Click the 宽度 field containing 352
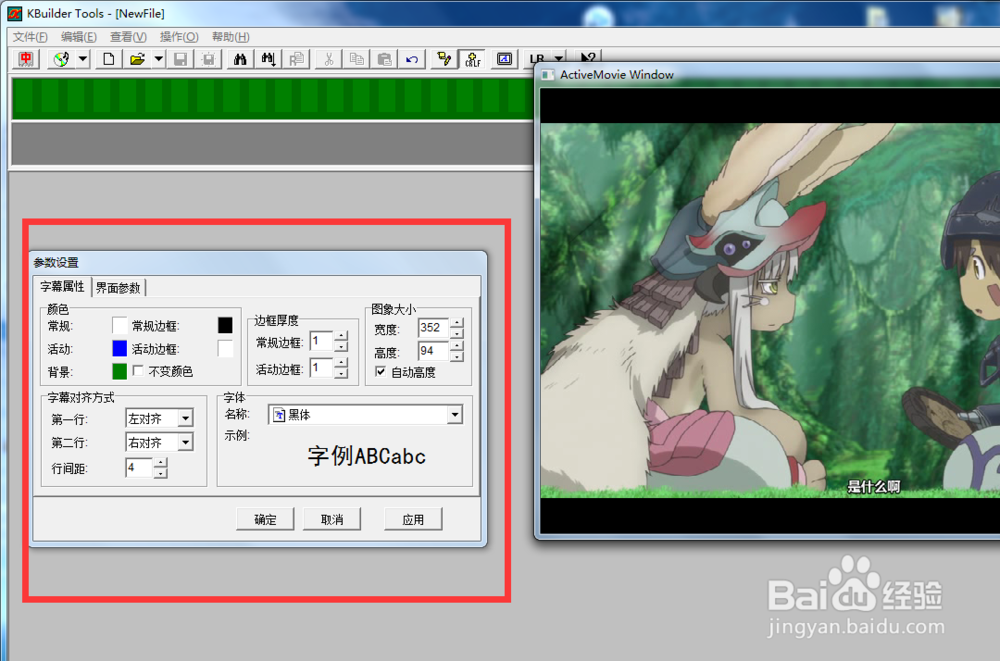Viewport: 1000px width, 661px height. [x=434, y=328]
